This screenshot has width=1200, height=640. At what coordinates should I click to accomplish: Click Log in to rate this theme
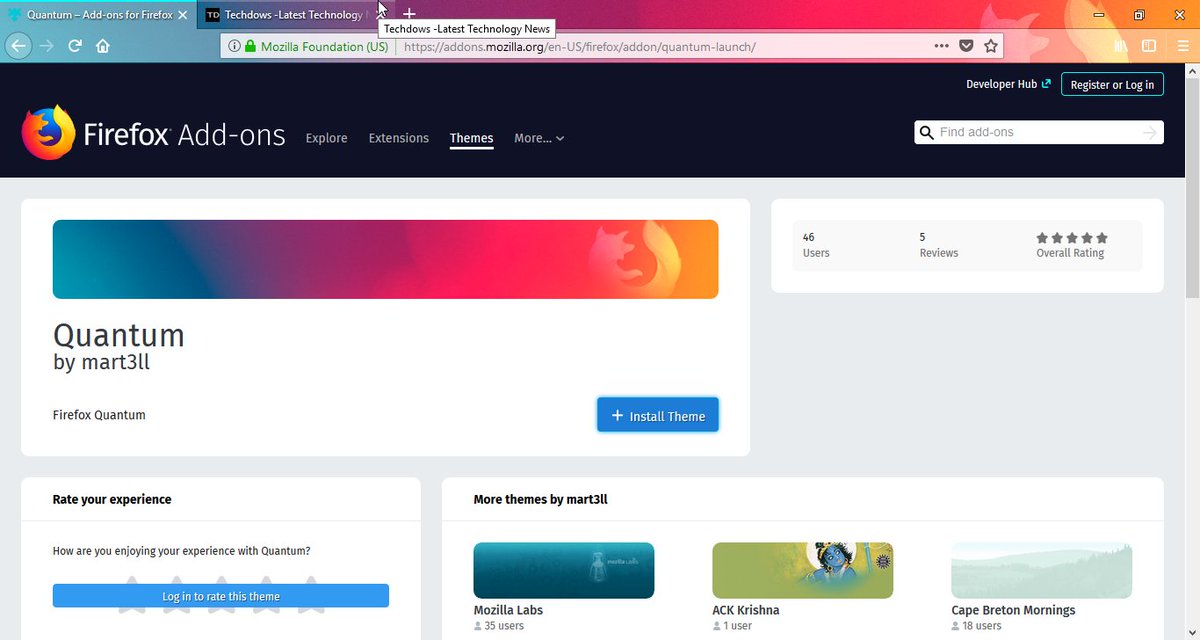click(221, 596)
